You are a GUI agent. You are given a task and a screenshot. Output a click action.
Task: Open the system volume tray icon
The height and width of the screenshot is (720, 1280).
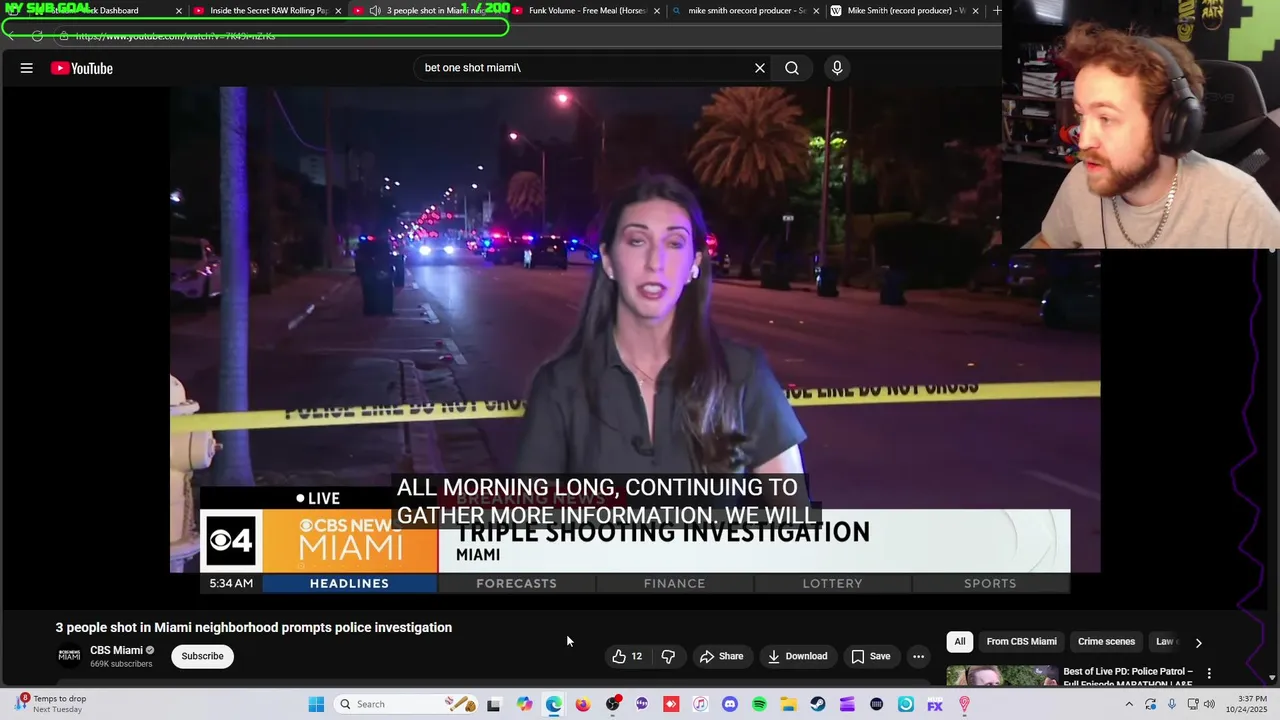pyautogui.click(x=1210, y=704)
